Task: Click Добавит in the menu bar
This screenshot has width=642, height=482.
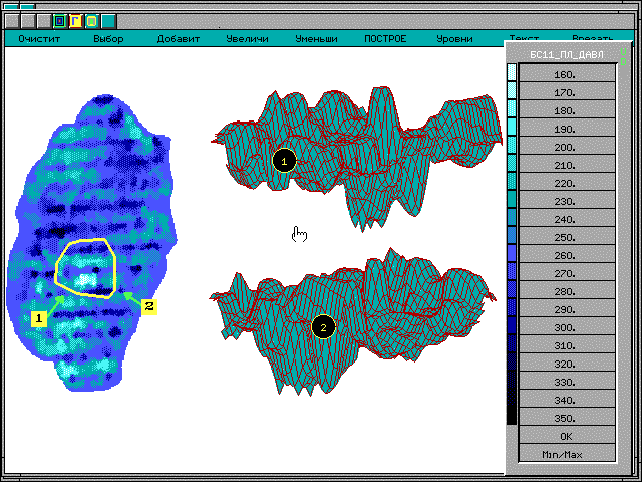Action: tap(178, 39)
